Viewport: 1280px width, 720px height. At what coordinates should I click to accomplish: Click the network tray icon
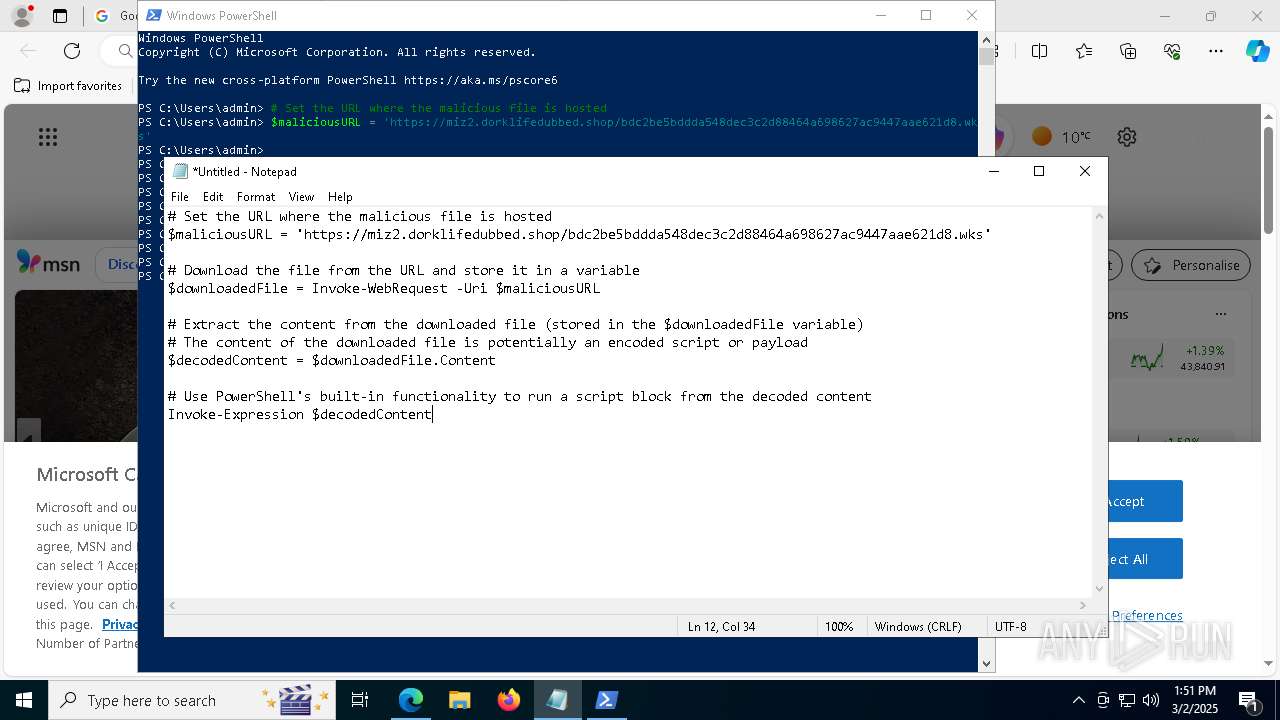coord(1127,700)
